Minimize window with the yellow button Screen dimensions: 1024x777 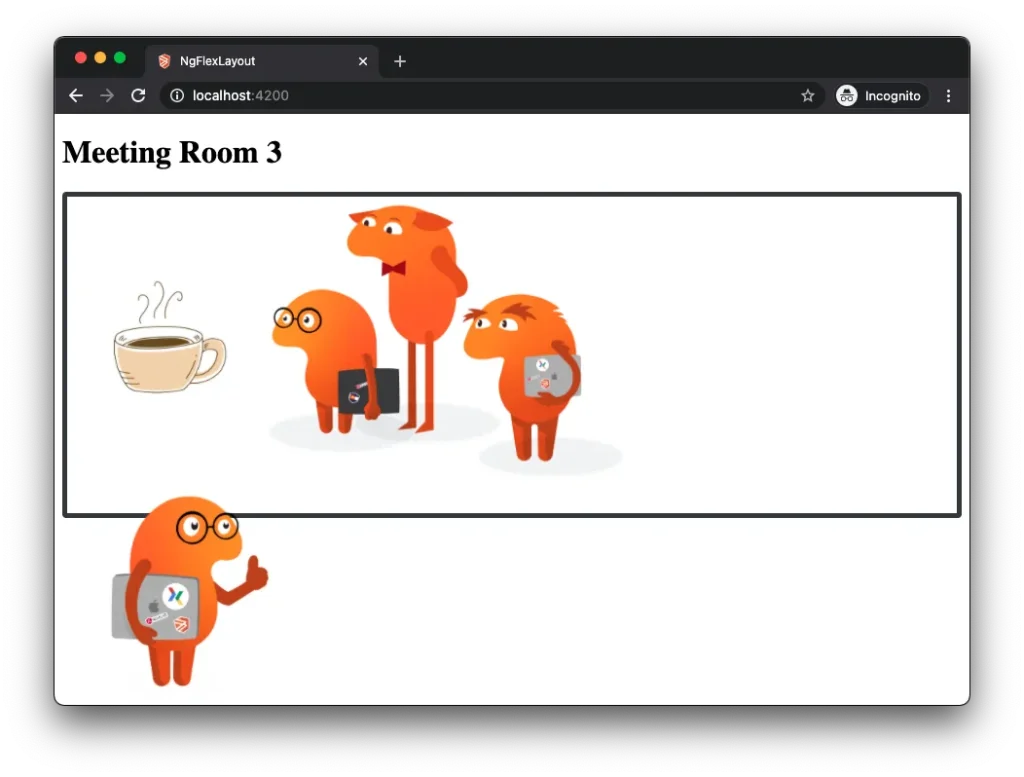tap(100, 57)
